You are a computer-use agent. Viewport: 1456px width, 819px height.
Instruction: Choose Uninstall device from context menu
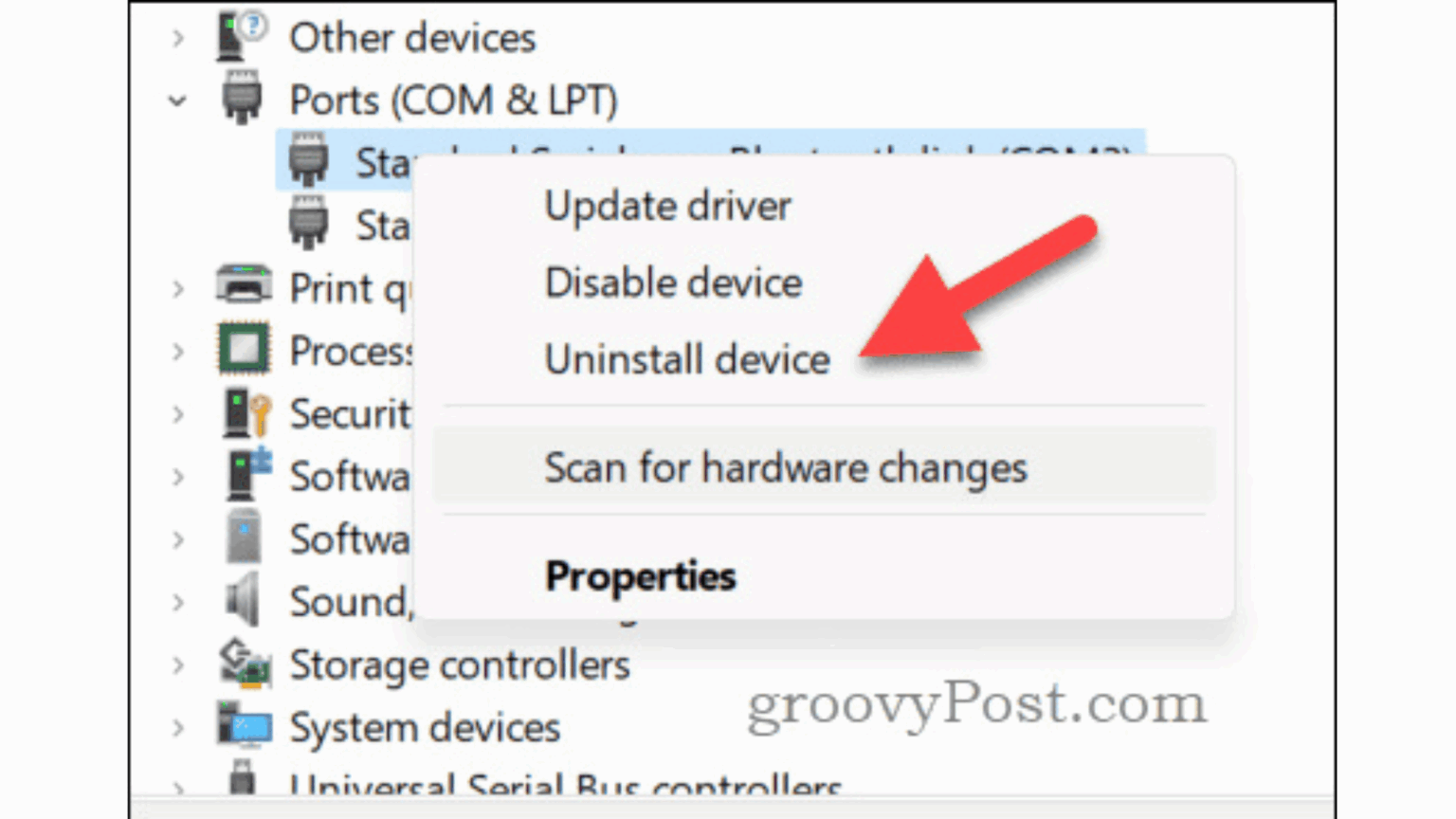[687, 360]
